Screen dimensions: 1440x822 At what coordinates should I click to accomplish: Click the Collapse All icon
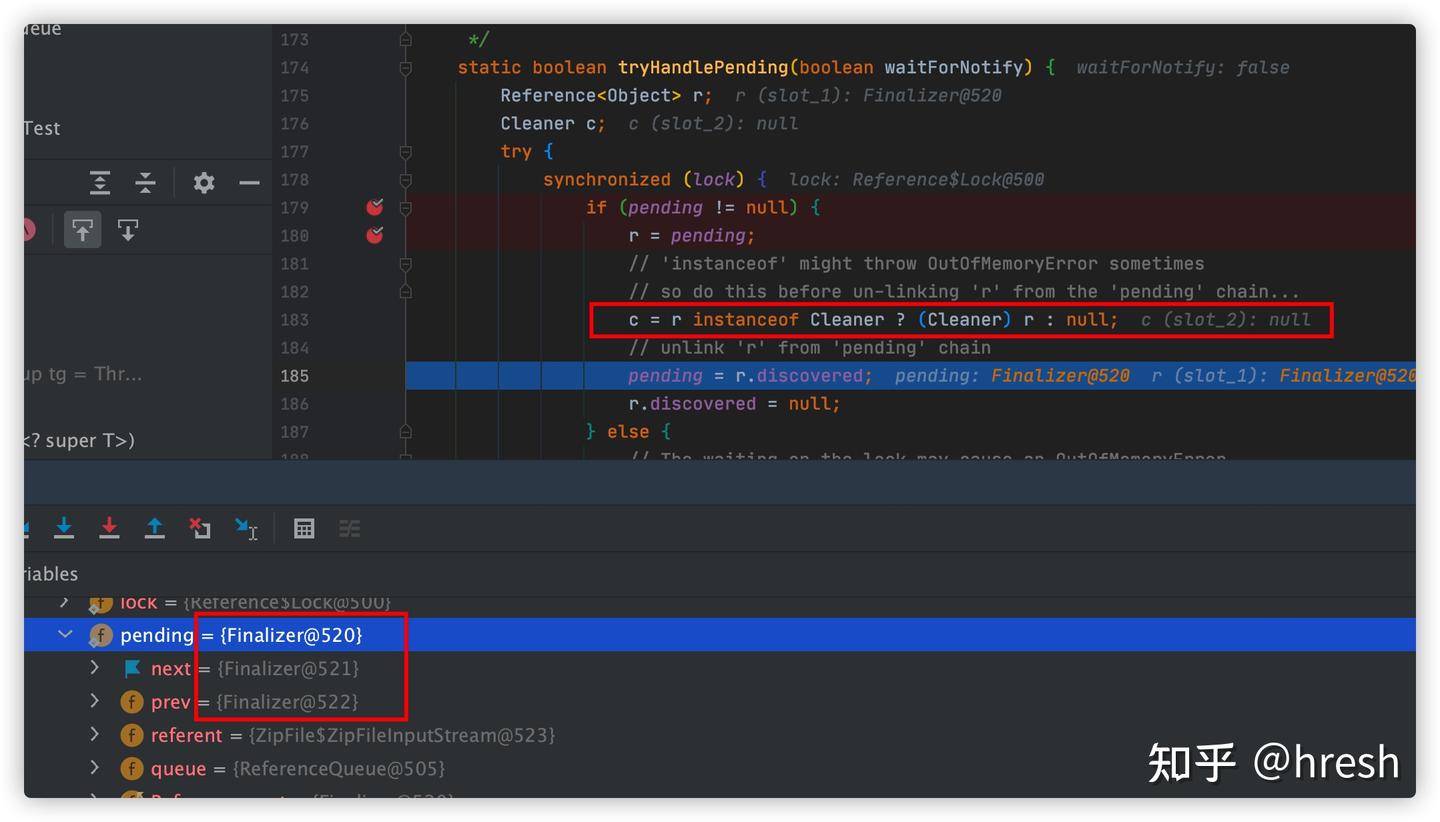[x=145, y=183]
